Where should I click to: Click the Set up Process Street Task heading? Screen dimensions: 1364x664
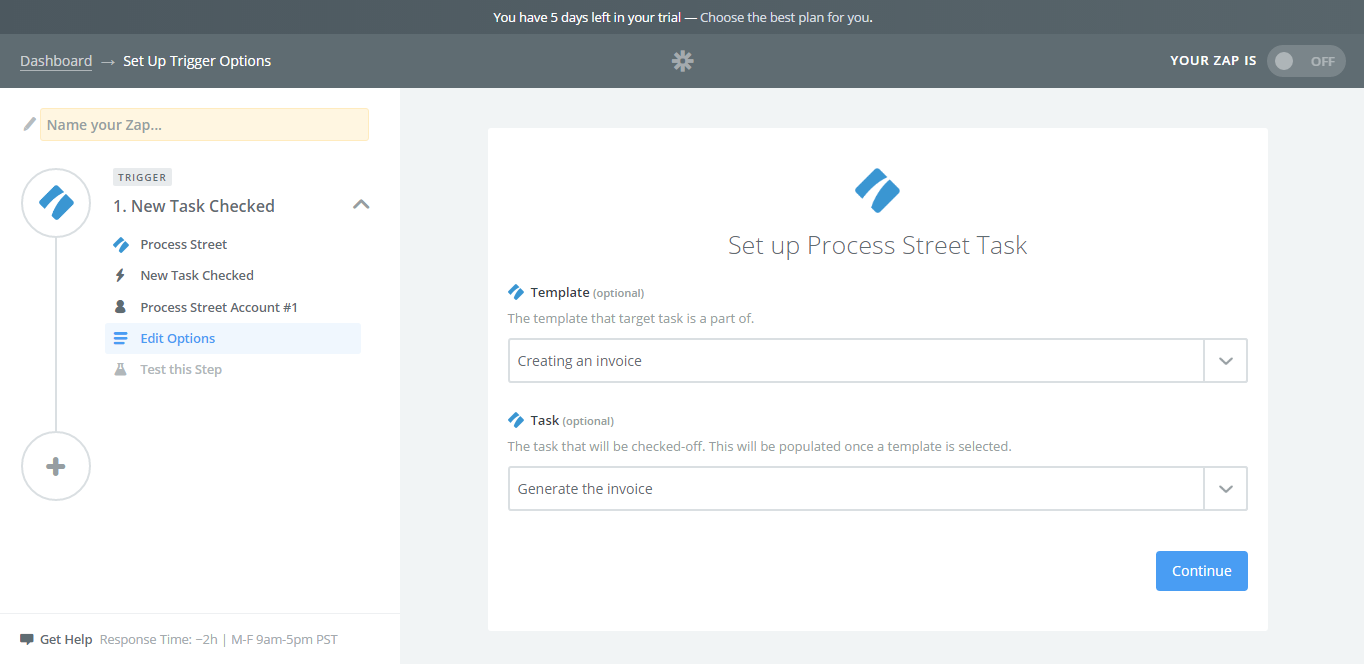coord(877,246)
